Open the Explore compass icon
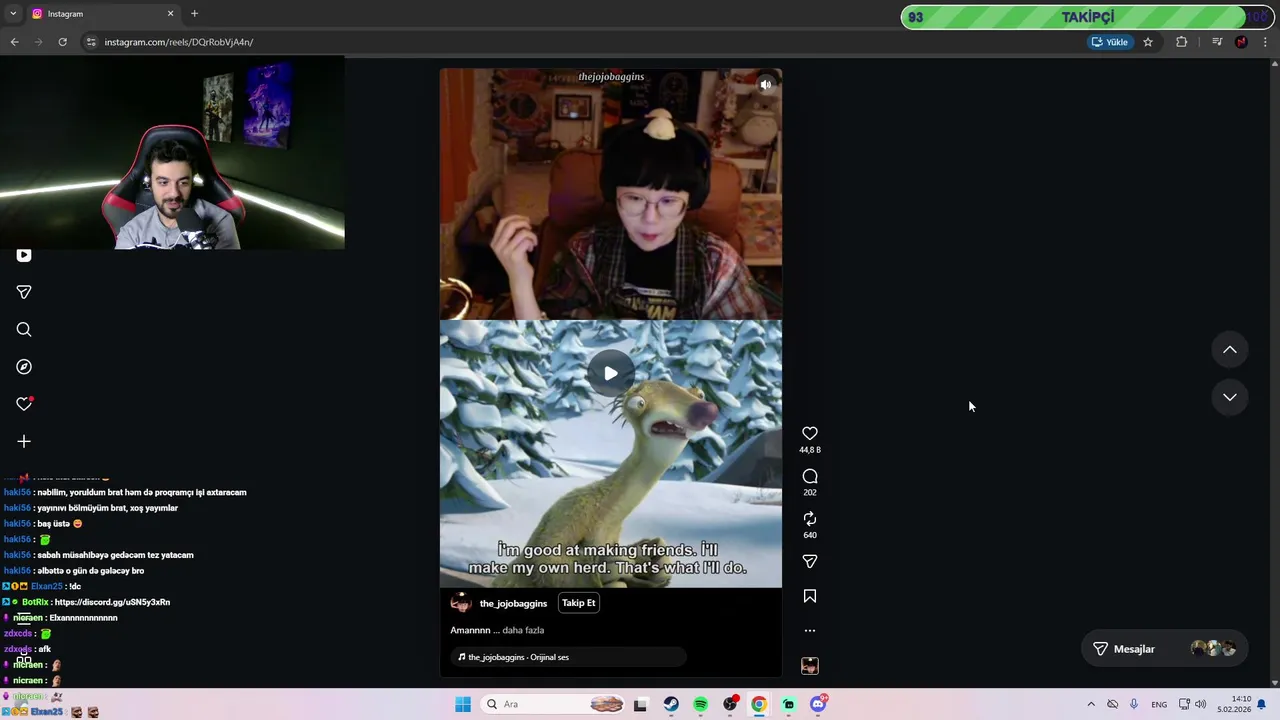Screen dimensions: 1280x720 coord(24,367)
